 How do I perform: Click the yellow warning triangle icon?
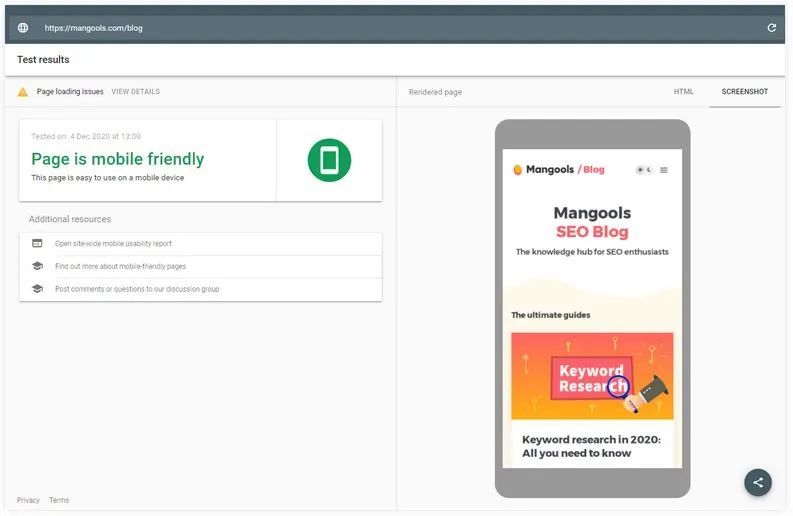(23, 92)
